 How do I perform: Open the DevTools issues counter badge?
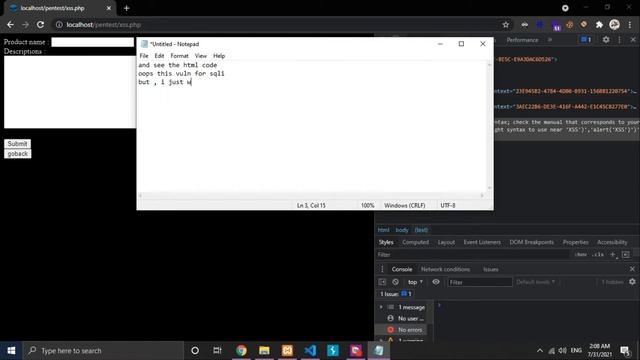(586, 40)
